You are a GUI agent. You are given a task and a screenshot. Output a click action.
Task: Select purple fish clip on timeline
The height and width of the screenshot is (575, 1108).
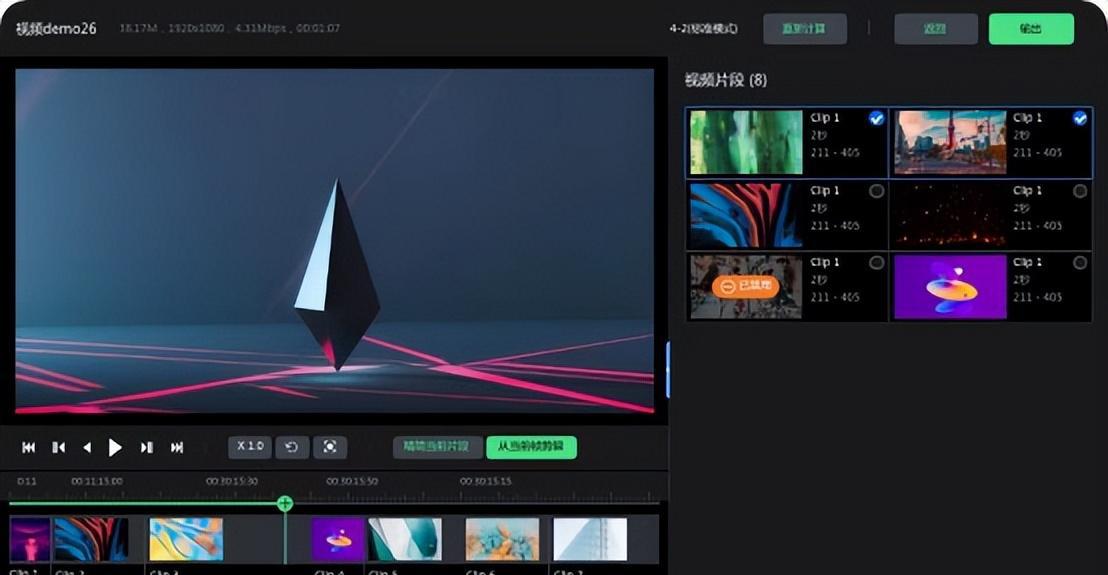[338, 539]
